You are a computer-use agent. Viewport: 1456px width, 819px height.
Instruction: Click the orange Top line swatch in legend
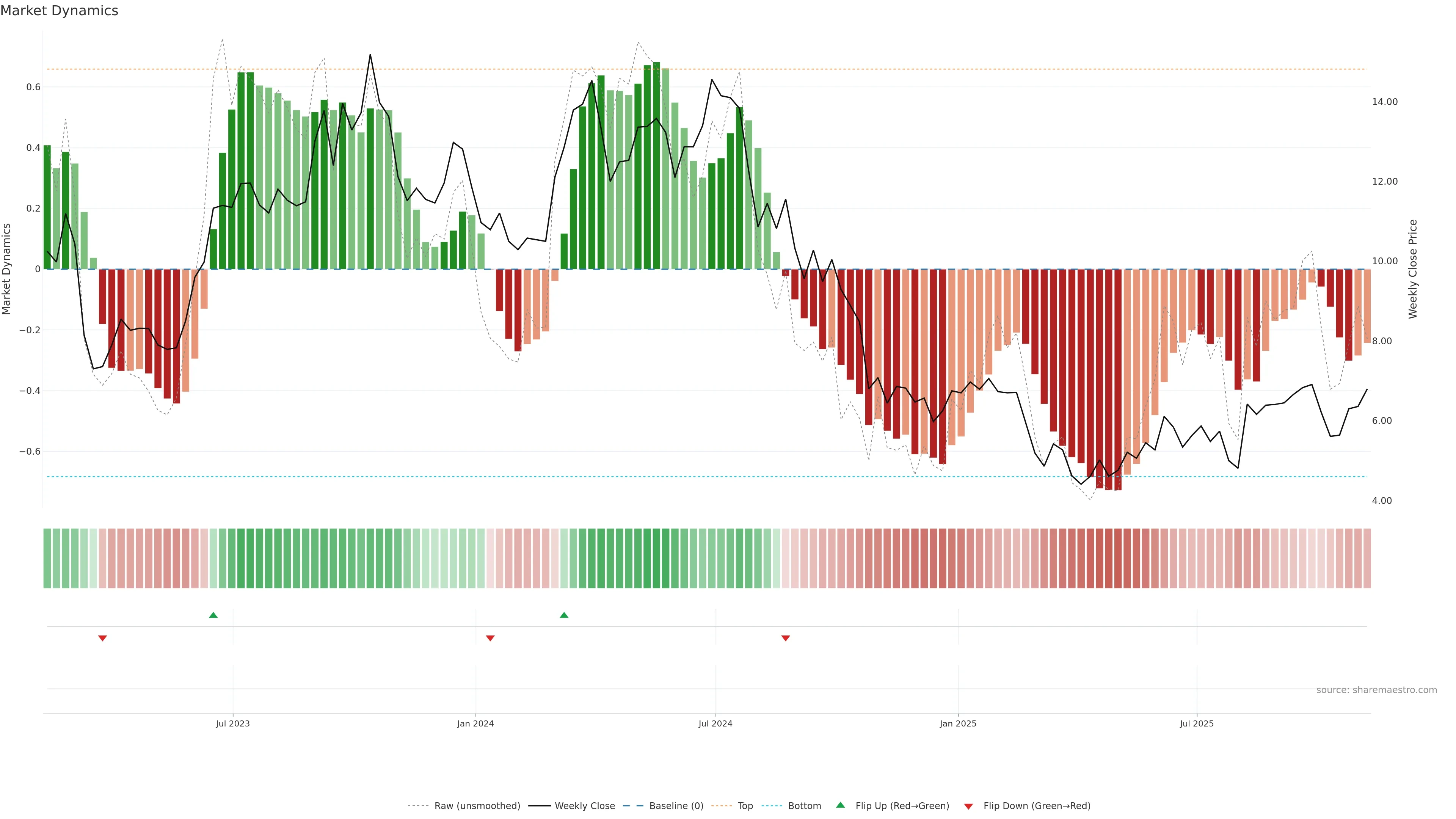coord(721,806)
